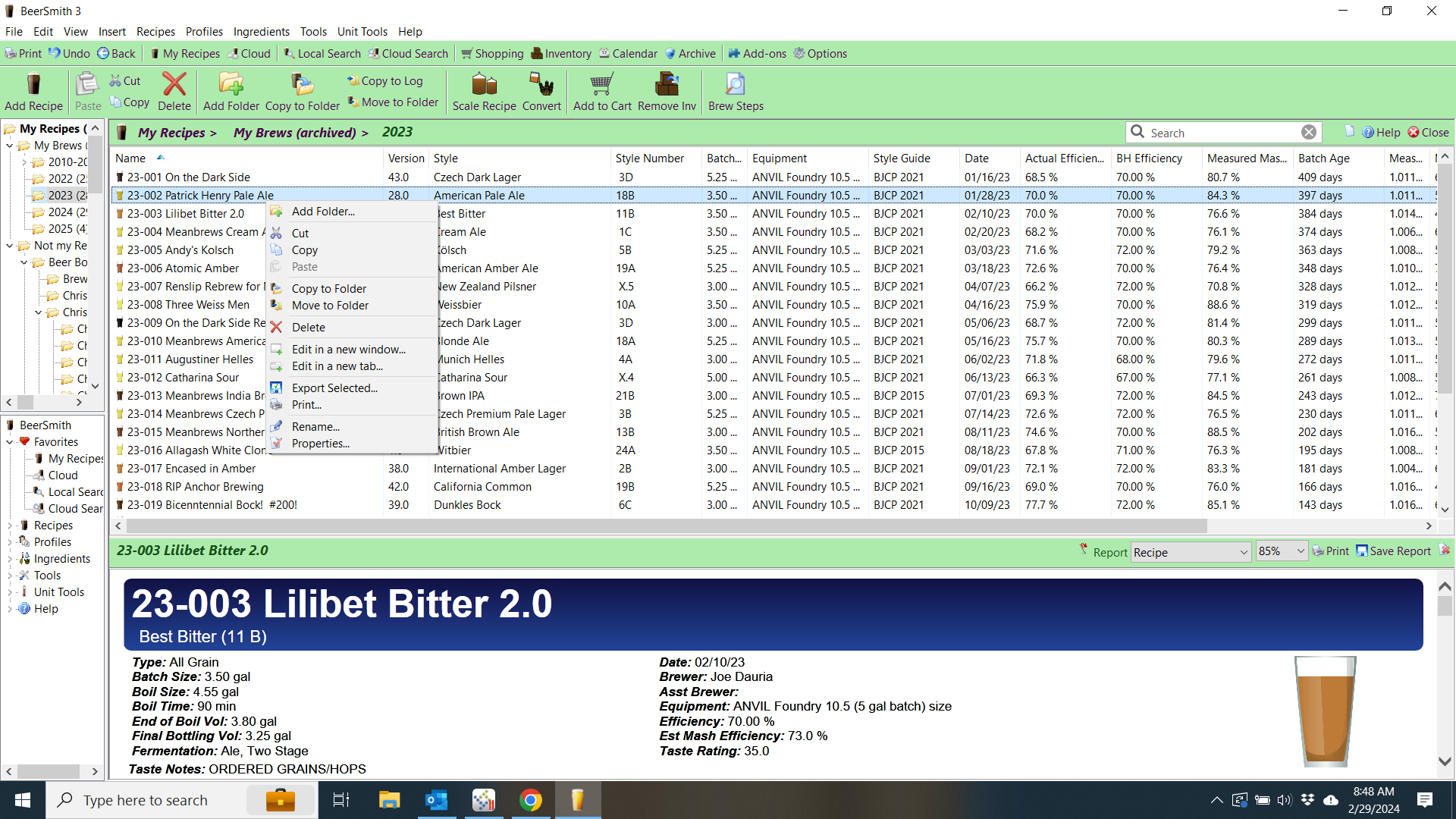Click the Scale Recipe icon
The width and height of the screenshot is (1456, 819).
(484, 92)
